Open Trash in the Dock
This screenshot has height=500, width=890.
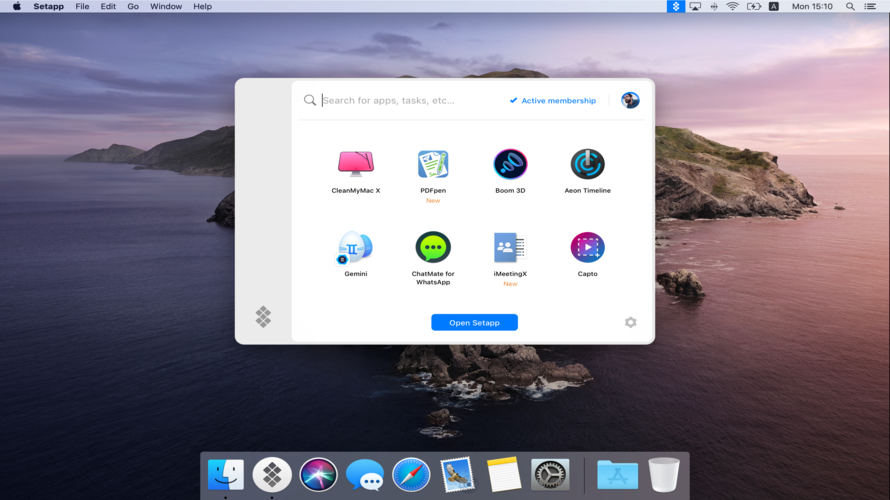click(x=664, y=474)
